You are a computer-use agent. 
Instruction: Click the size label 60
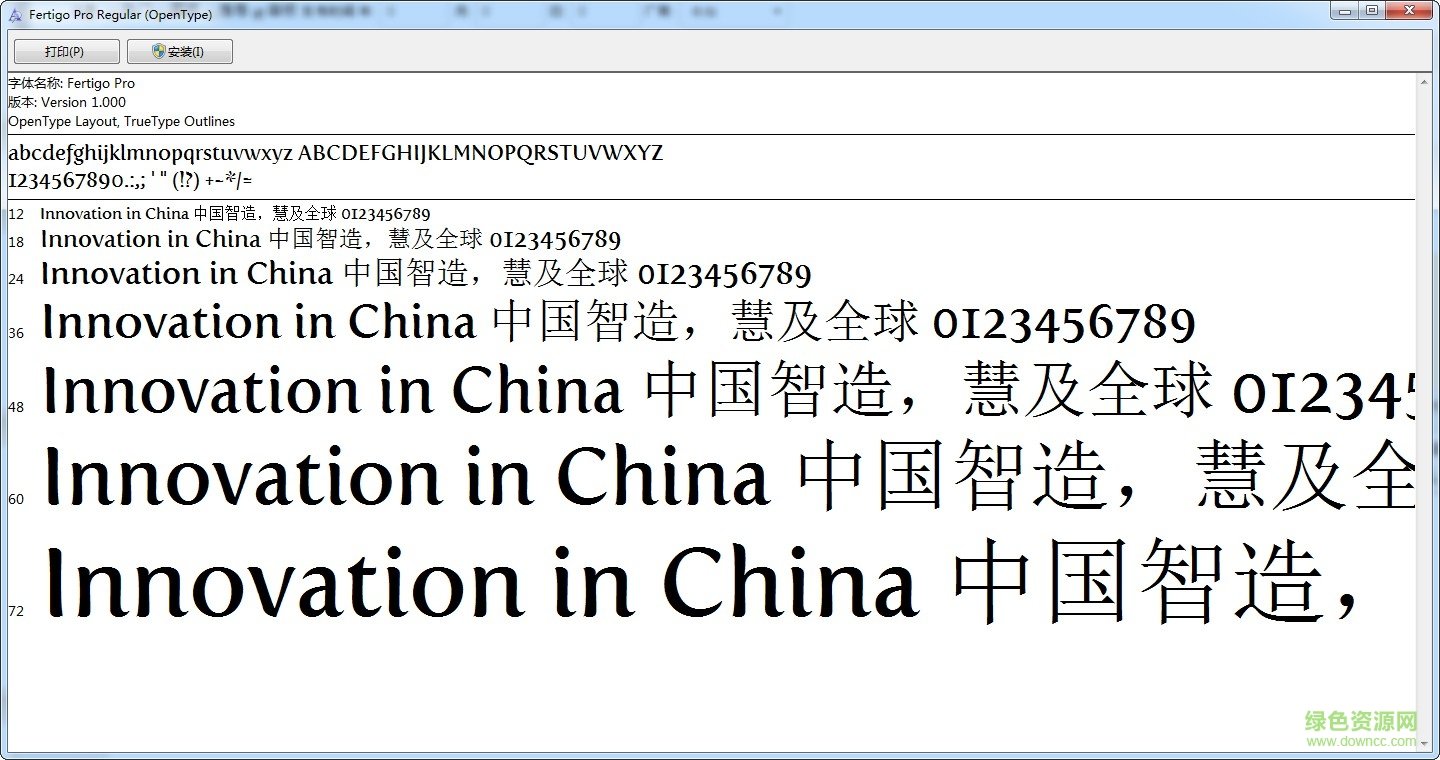click(16, 499)
